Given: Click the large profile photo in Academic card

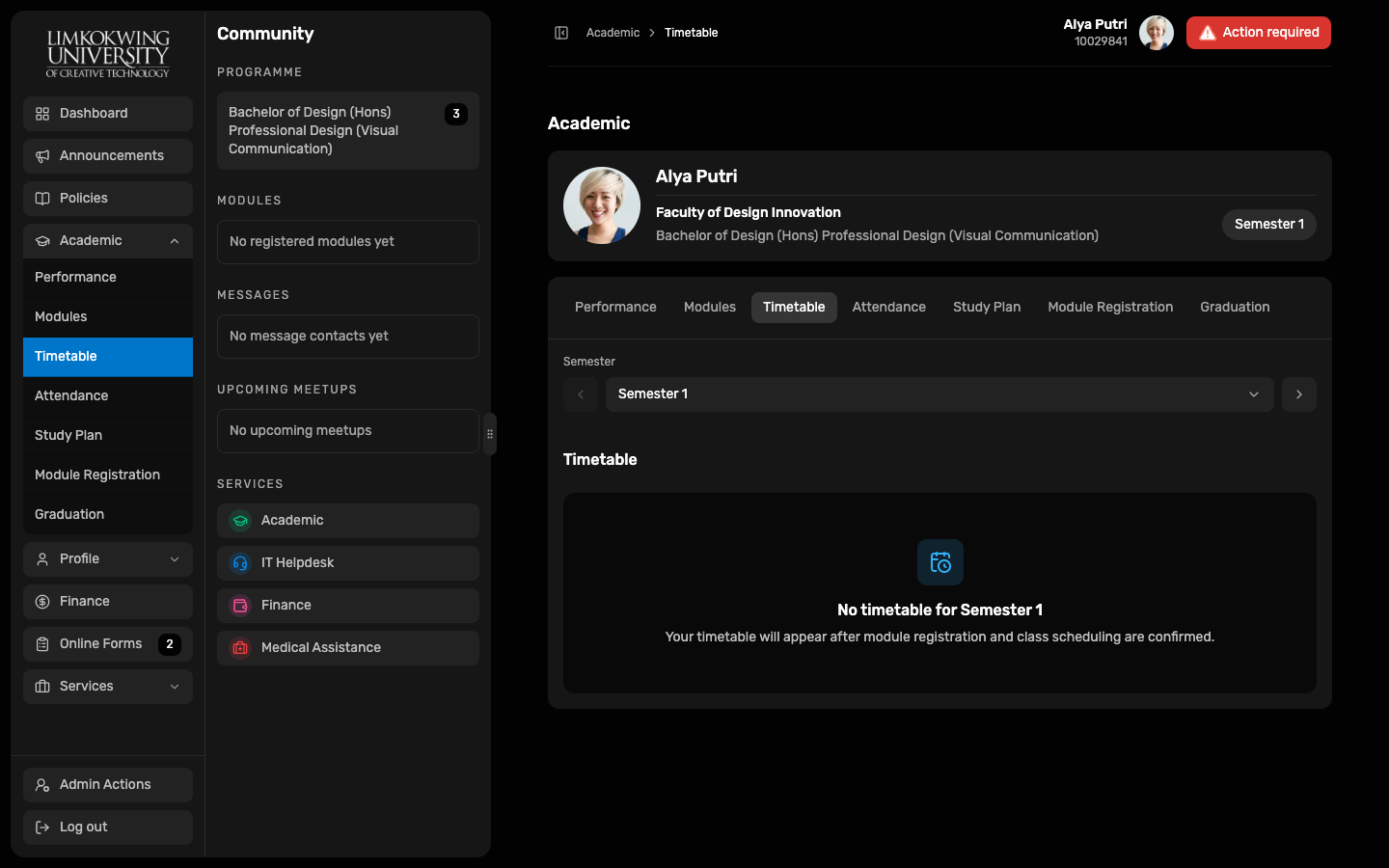Looking at the screenshot, I should (x=602, y=205).
